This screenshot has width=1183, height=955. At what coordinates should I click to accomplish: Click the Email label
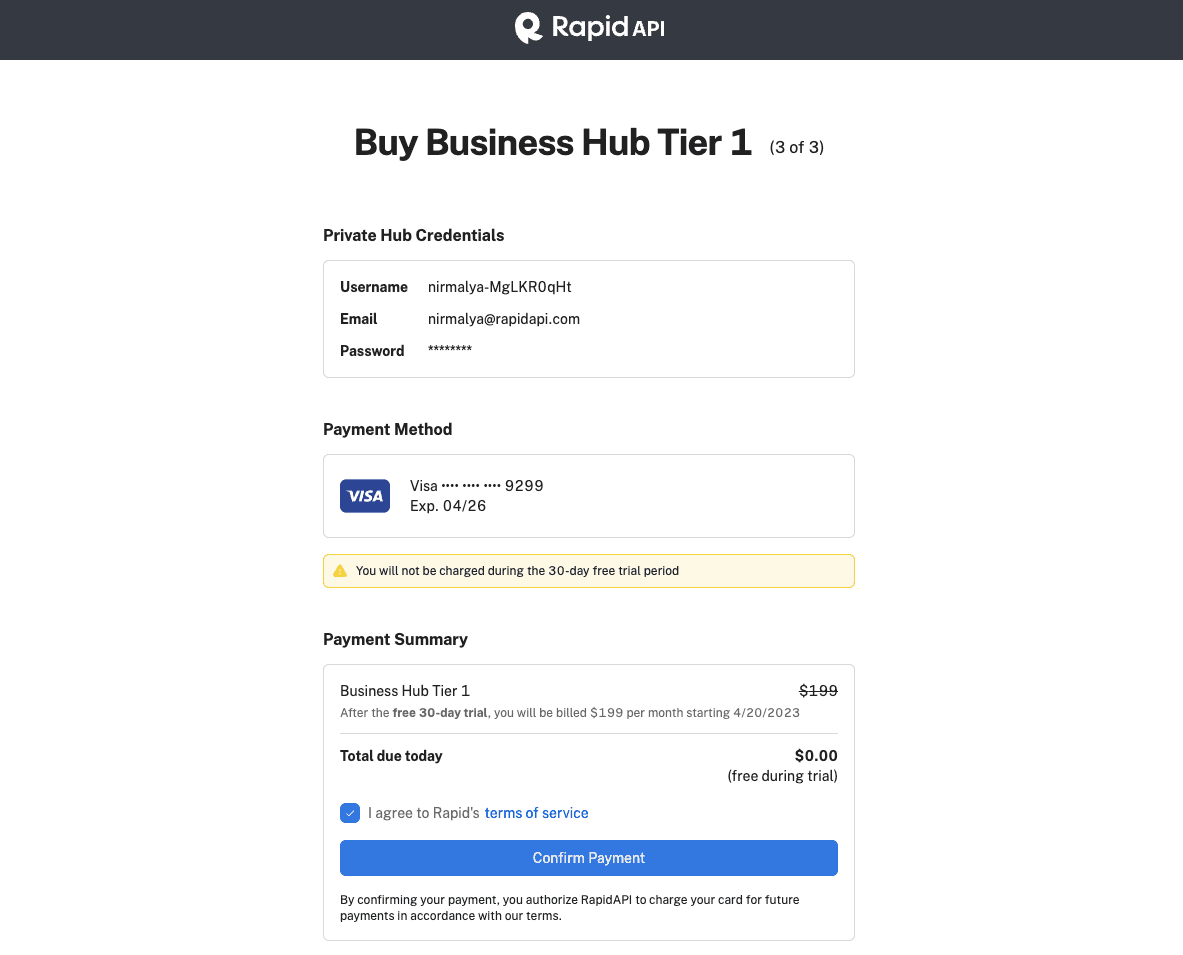pyautogui.click(x=358, y=319)
